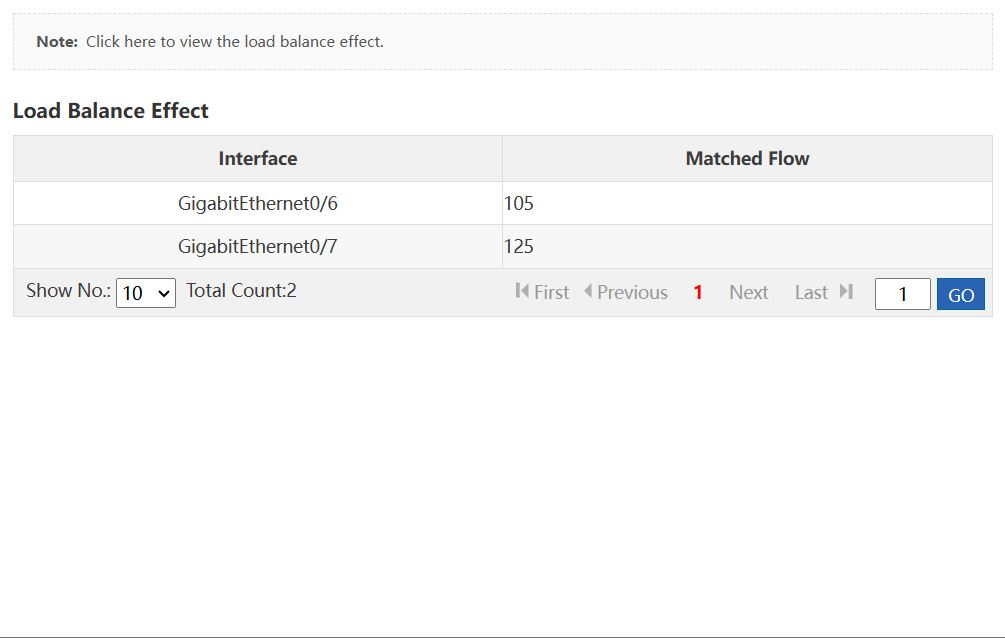Click the Last page skip-to-end icon
1005x638 pixels.
(846, 291)
